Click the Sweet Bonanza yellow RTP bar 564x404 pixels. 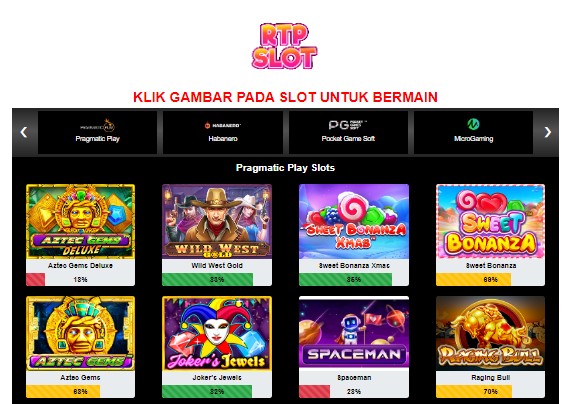point(473,280)
